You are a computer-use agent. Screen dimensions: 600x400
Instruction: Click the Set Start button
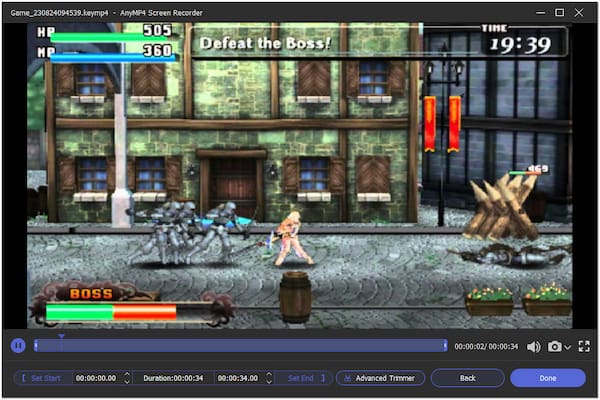coord(42,378)
